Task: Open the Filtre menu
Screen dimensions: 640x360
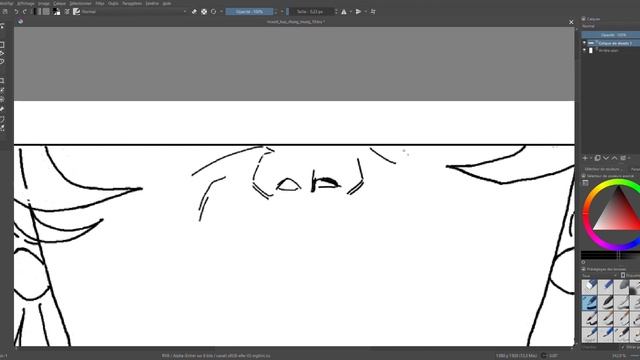Action: [100, 3]
